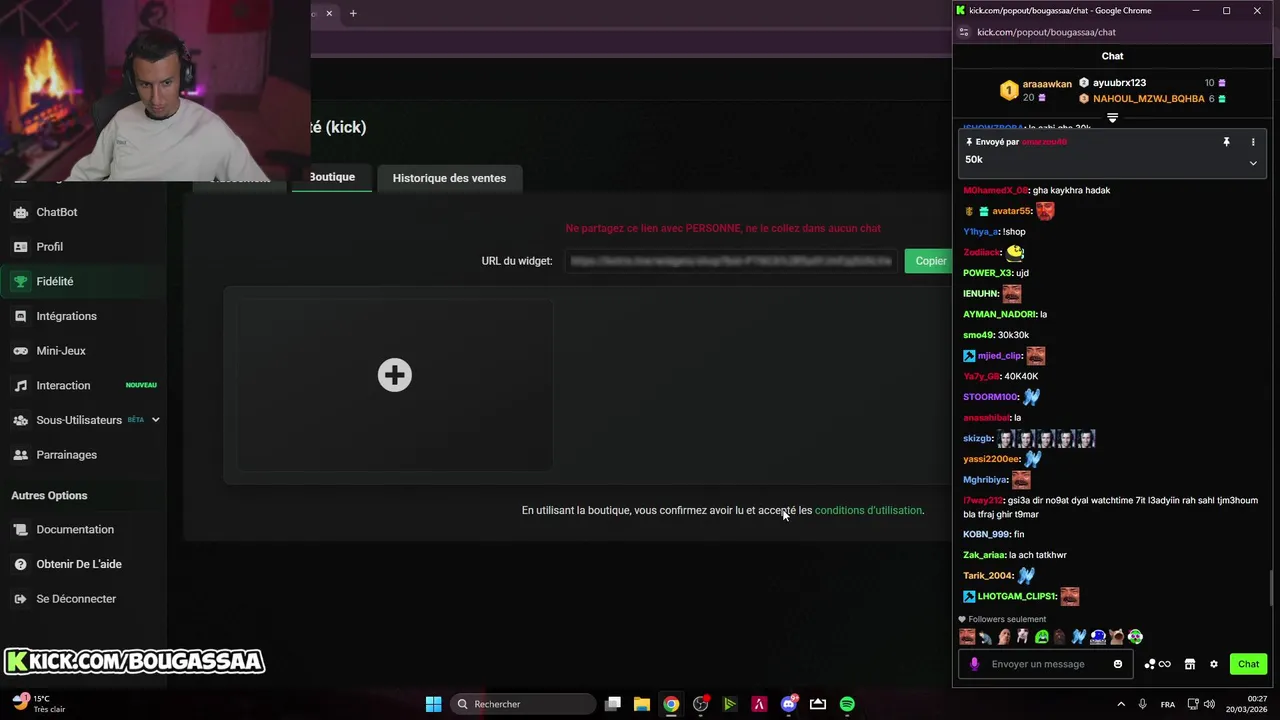Screen dimensions: 1280x720
Task: Open Intégrations in the sidebar
Action: pyautogui.click(x=66, y=316)
